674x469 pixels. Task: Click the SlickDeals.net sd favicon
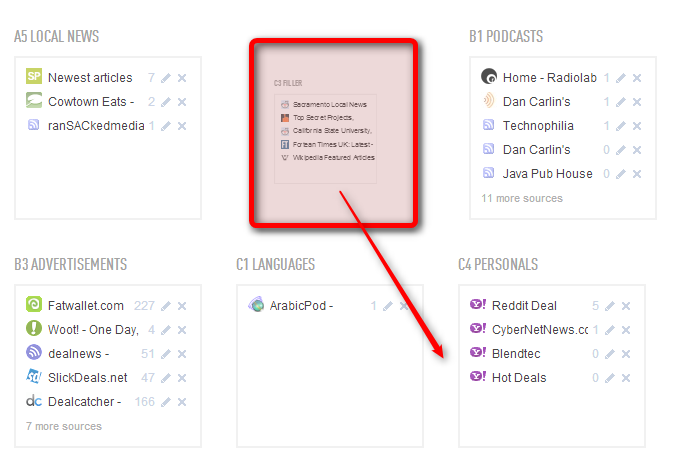pyautogui.click(x=34, y=377)
